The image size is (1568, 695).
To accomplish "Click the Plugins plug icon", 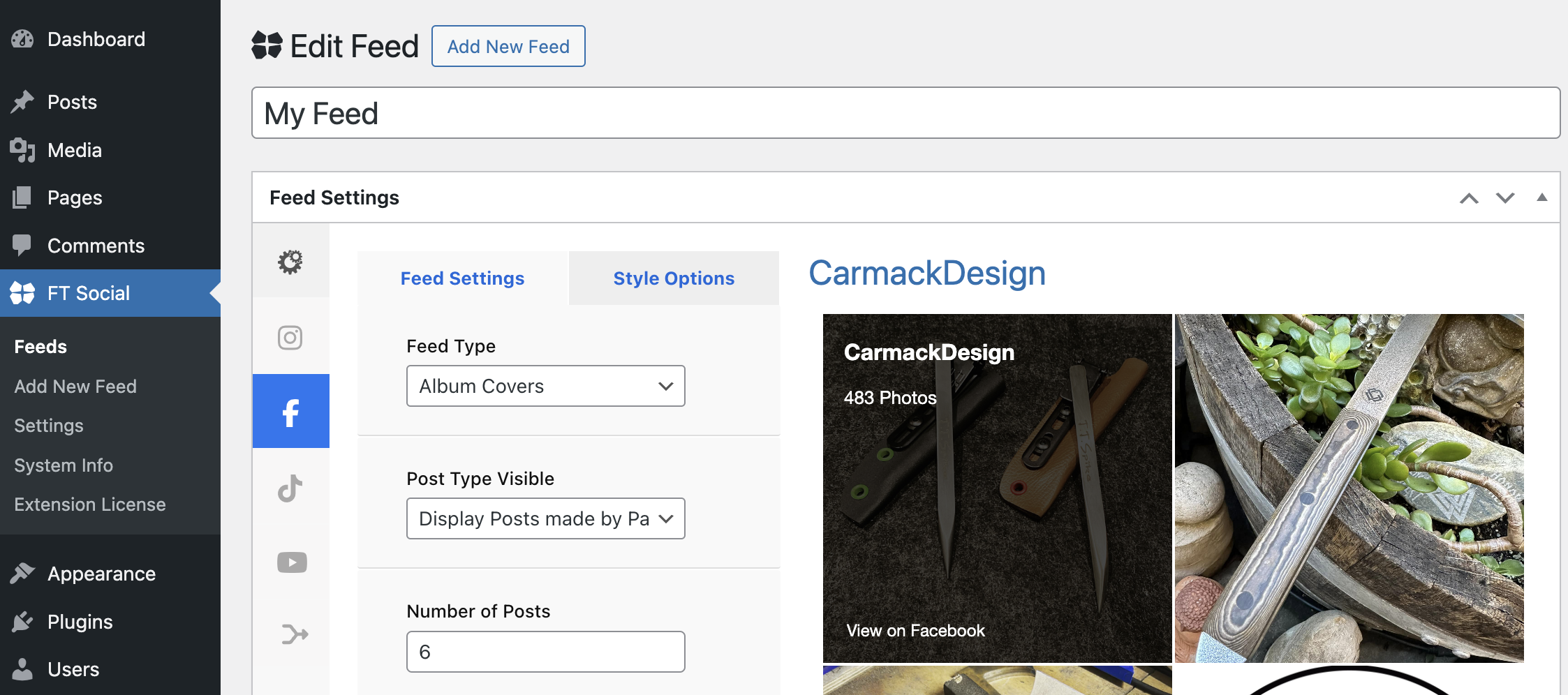I will tap(22, 621).
